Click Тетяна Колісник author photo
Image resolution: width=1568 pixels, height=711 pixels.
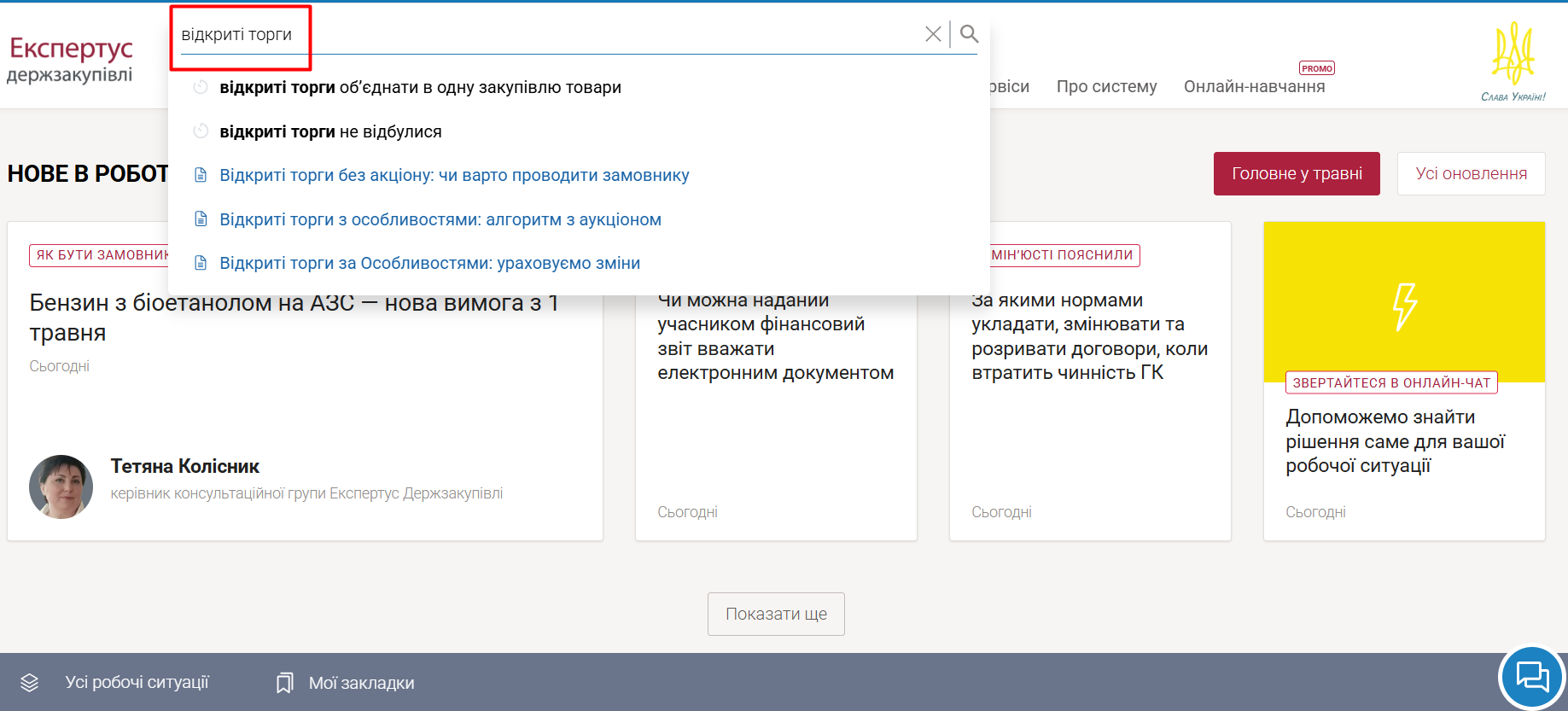click(61, 487)
